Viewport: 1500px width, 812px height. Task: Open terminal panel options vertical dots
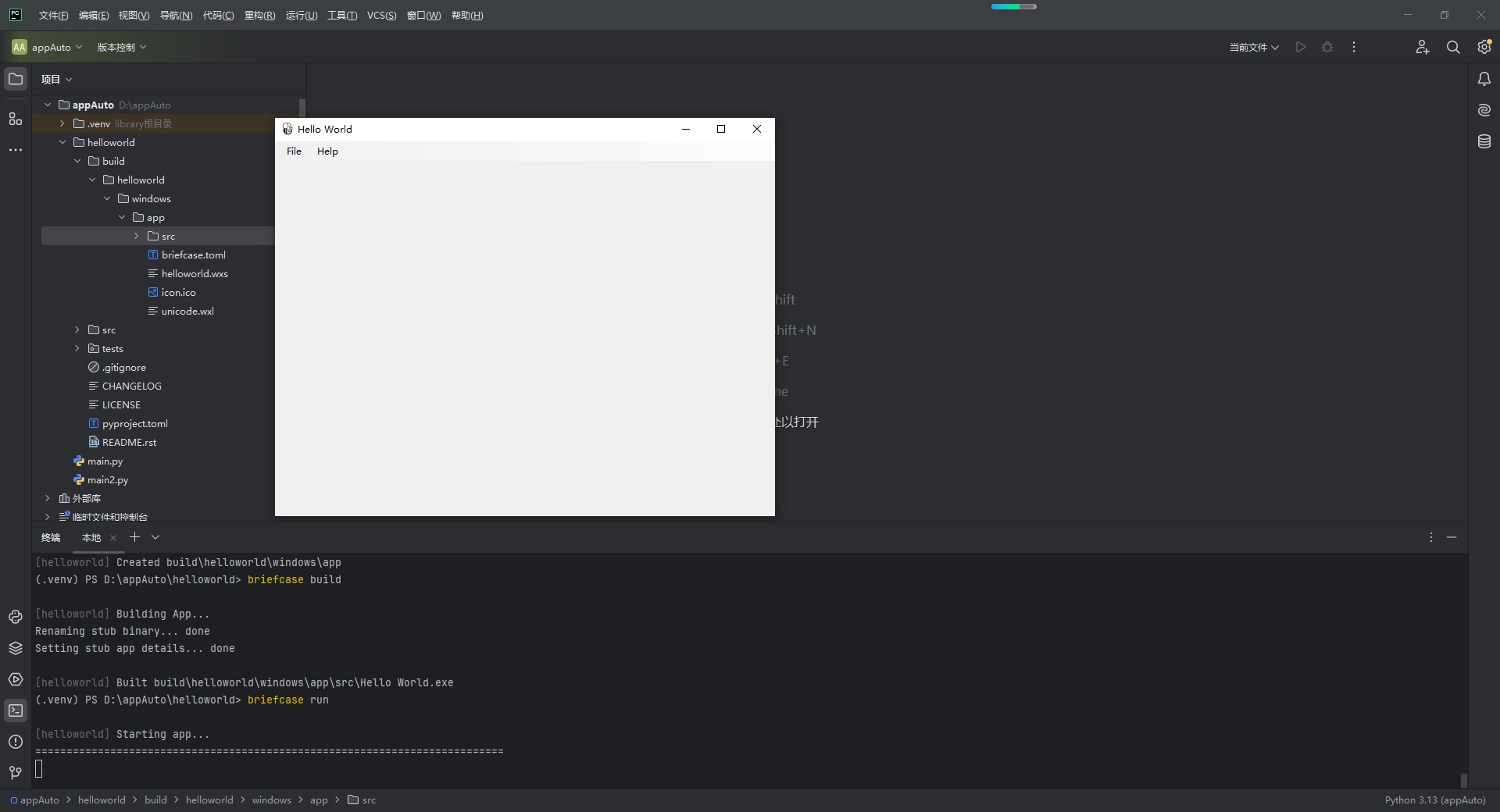point(1431,537)
